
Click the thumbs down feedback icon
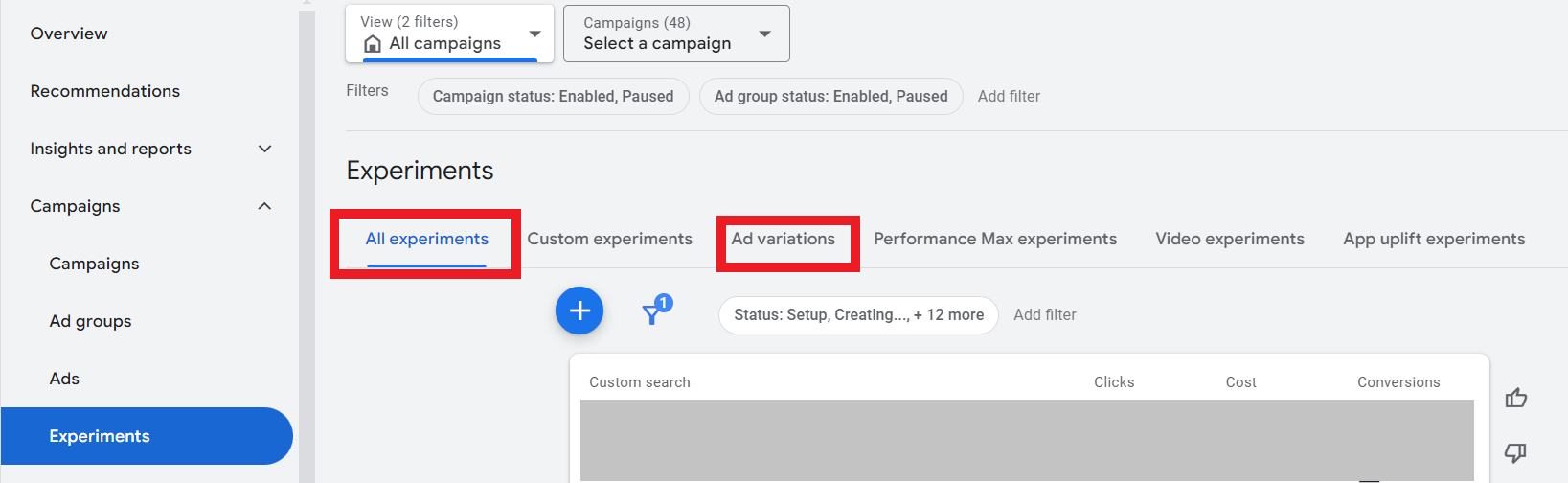click(1515, 452)
